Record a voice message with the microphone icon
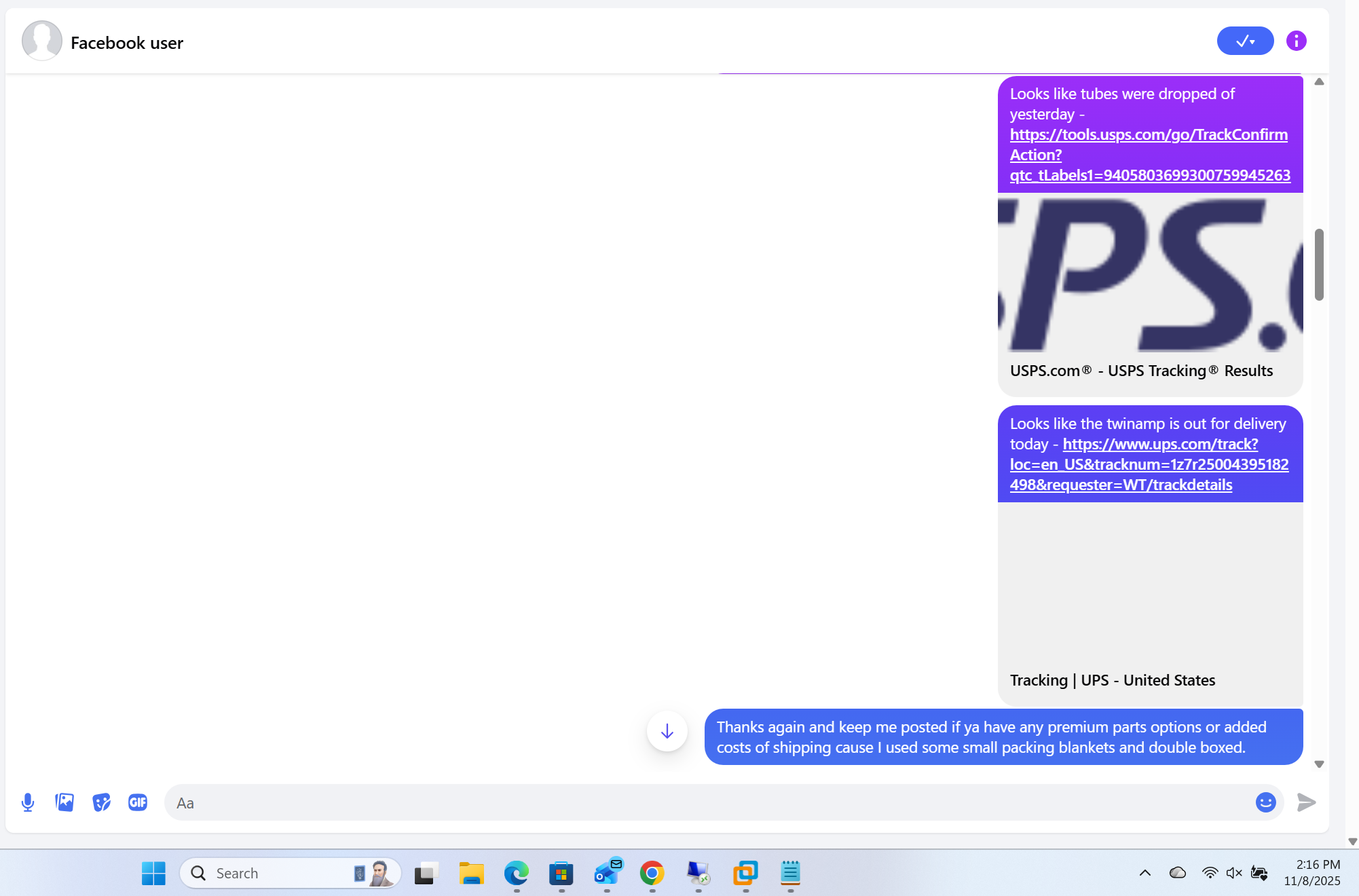1359x896 pixels. pos(28,802)
